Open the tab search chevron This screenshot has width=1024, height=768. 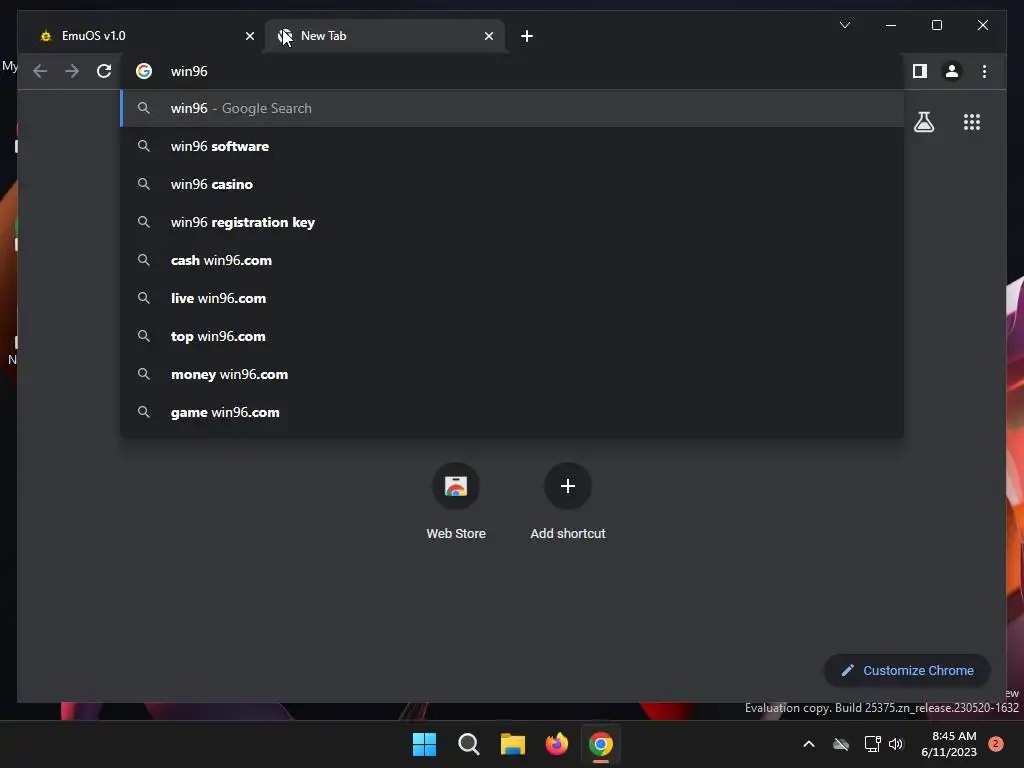844,25
